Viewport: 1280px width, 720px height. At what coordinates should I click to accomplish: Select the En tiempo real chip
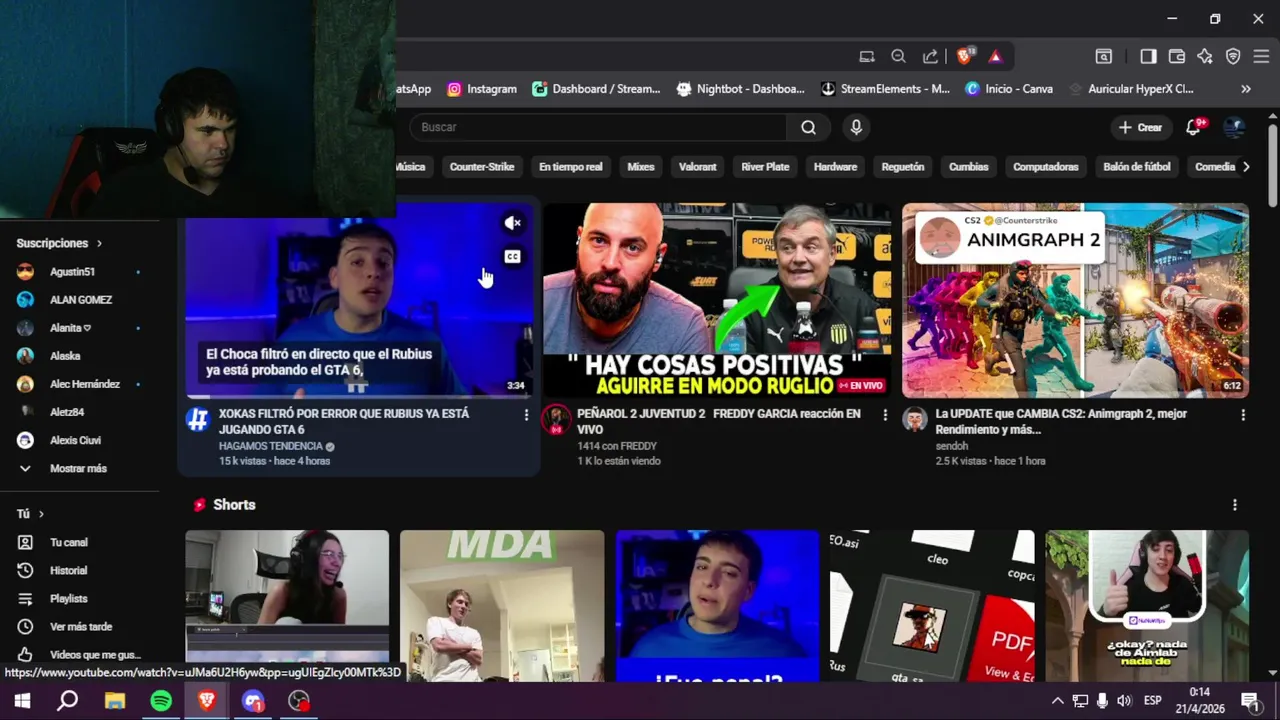tap(571, 167)
